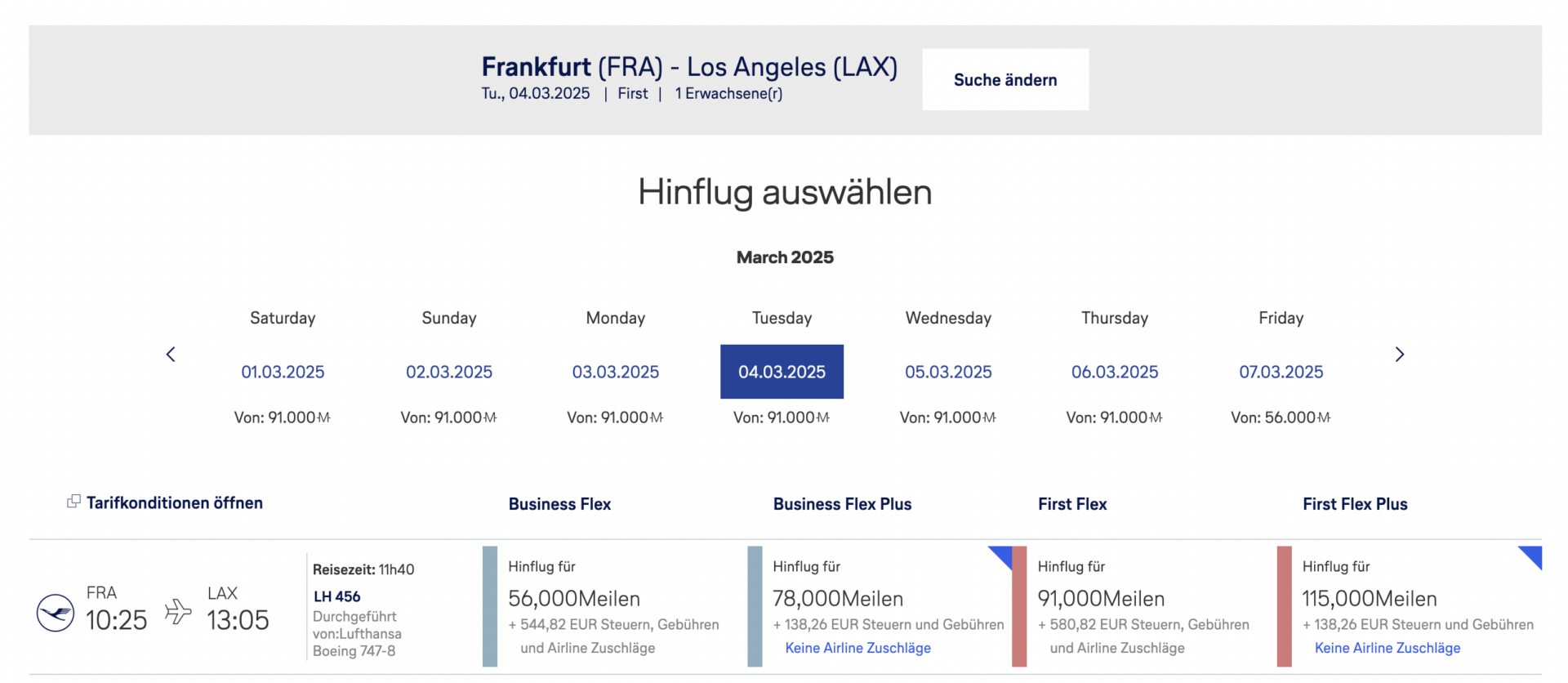This screenshot has width=1568, height=683.
Task: Select highlighted Tuesday 04.03.2025 date
Action: click(x=782, y=372)
